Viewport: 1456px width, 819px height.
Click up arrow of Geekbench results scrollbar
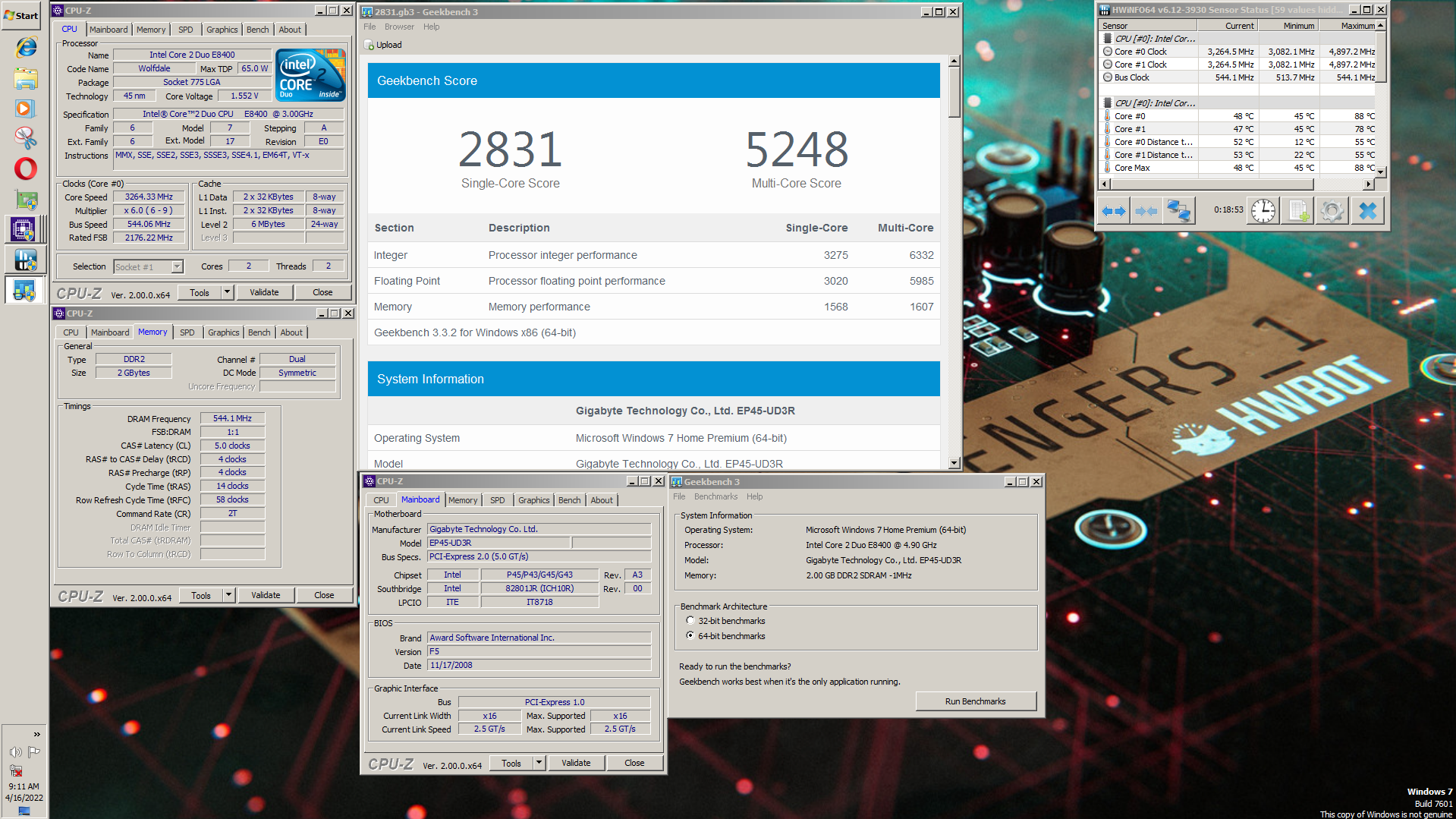pyautogui.click(x=954, y=61)
